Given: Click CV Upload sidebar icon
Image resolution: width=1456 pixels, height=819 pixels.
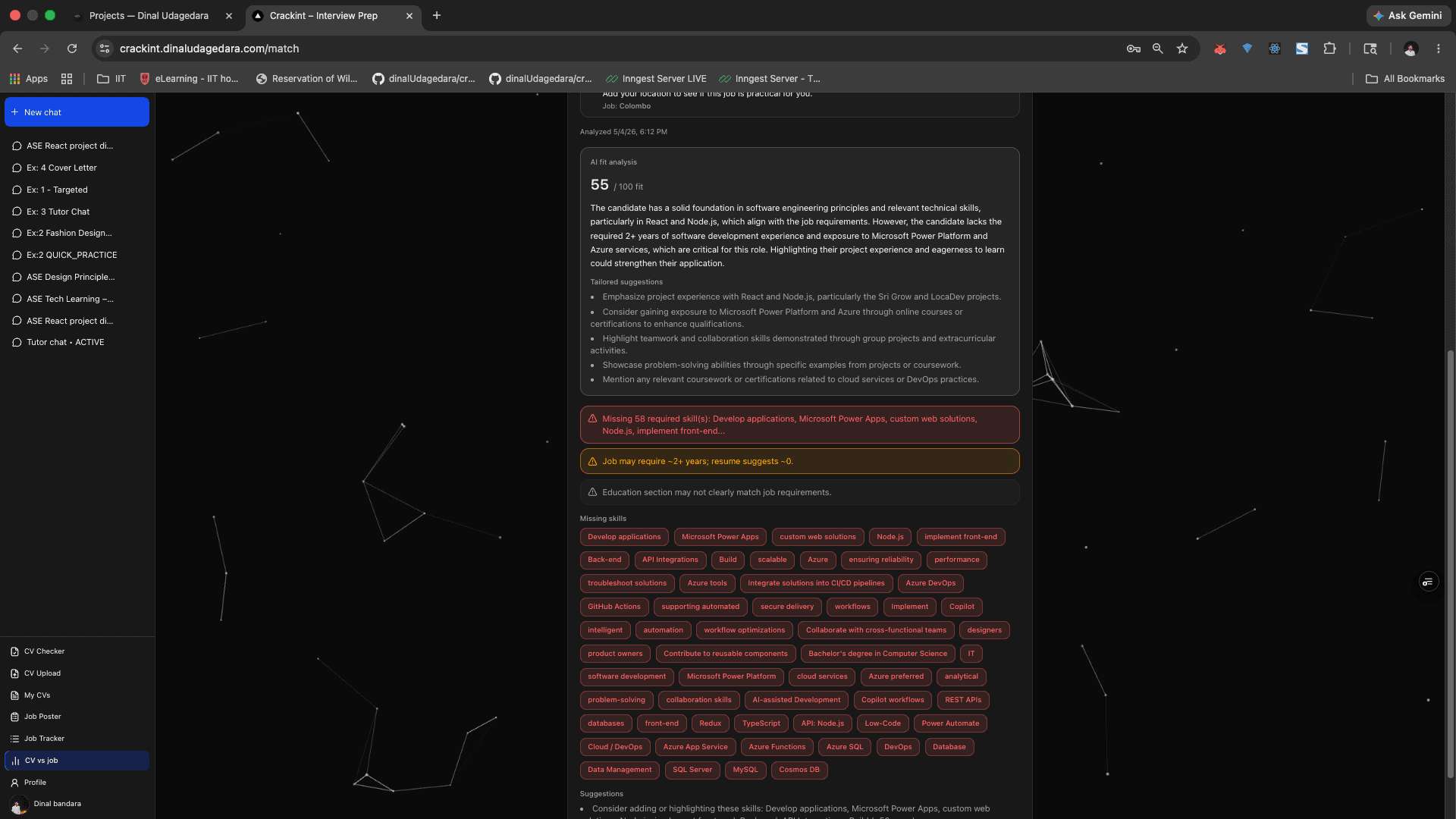Looking at the screenshot, I should click(x=14, y=673).
